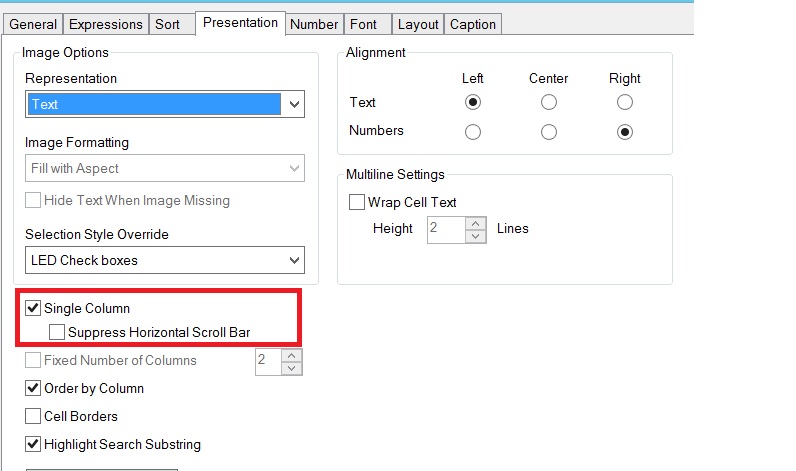Switch to the General tab
This screenshot has width=796, height=471.
coord(33,24)
